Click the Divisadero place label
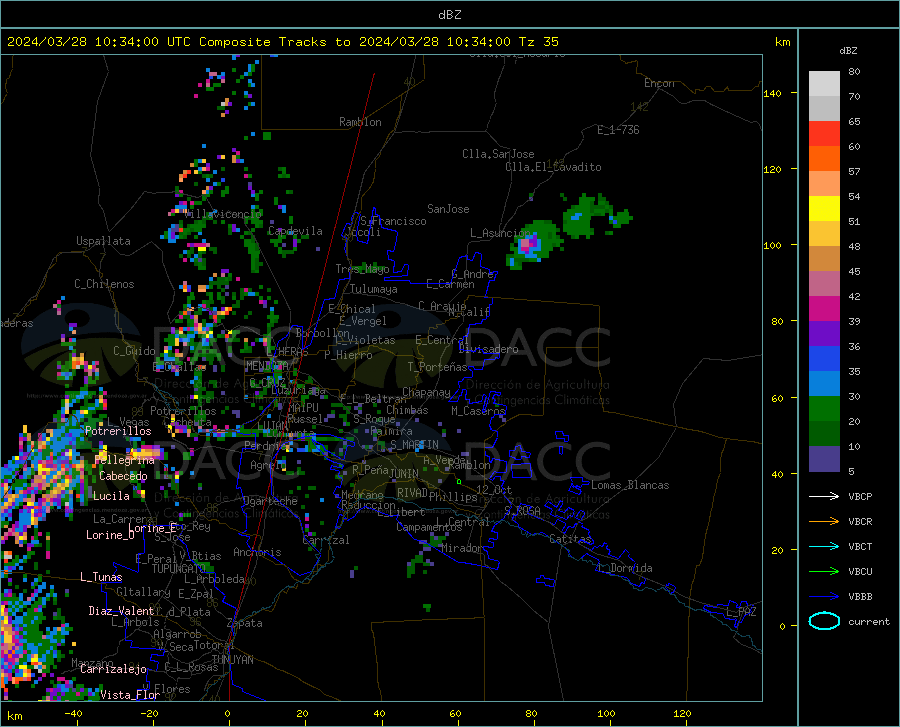 tap(488, 349)
